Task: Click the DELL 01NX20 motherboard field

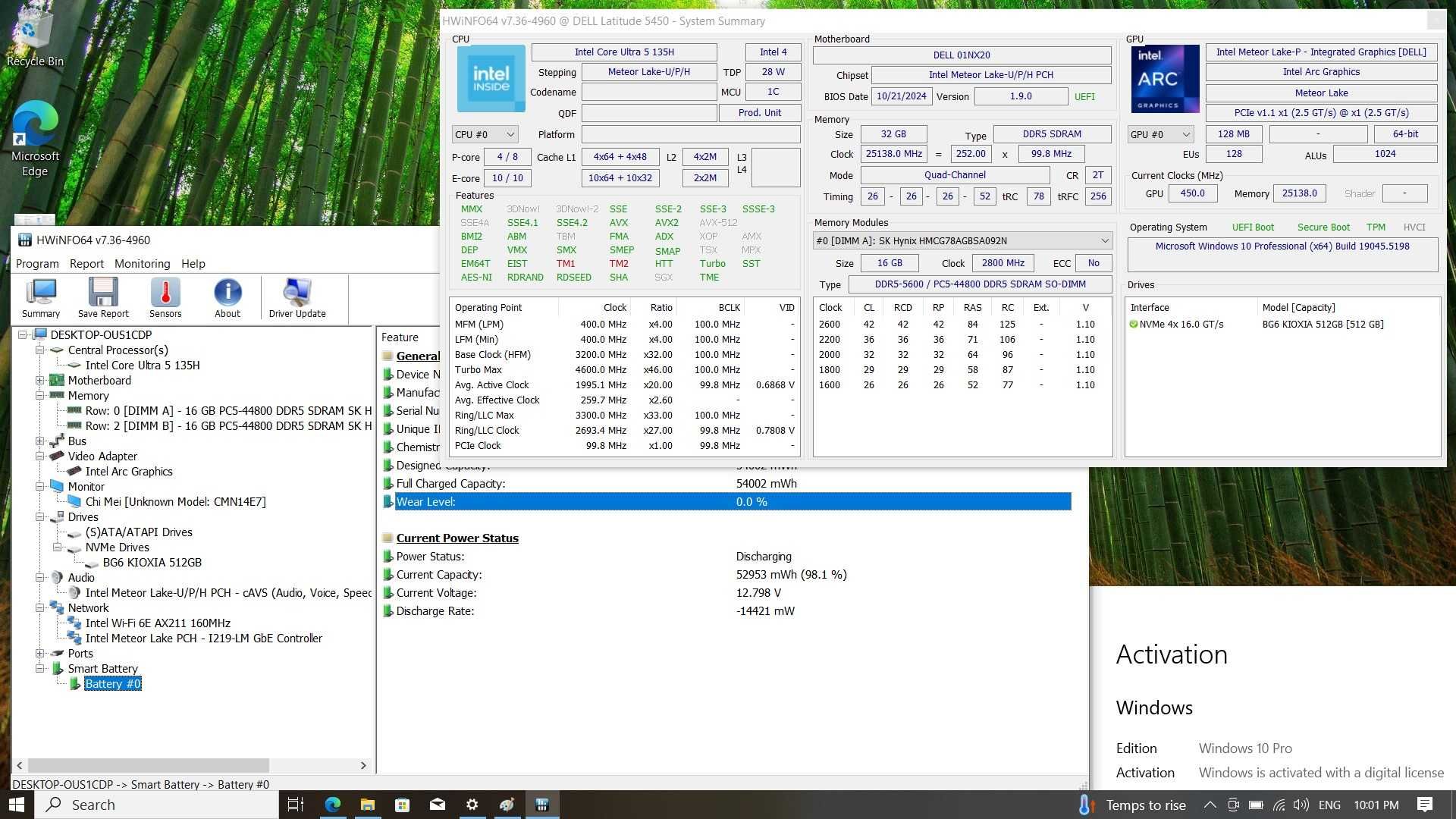Action: coord(962,55)
